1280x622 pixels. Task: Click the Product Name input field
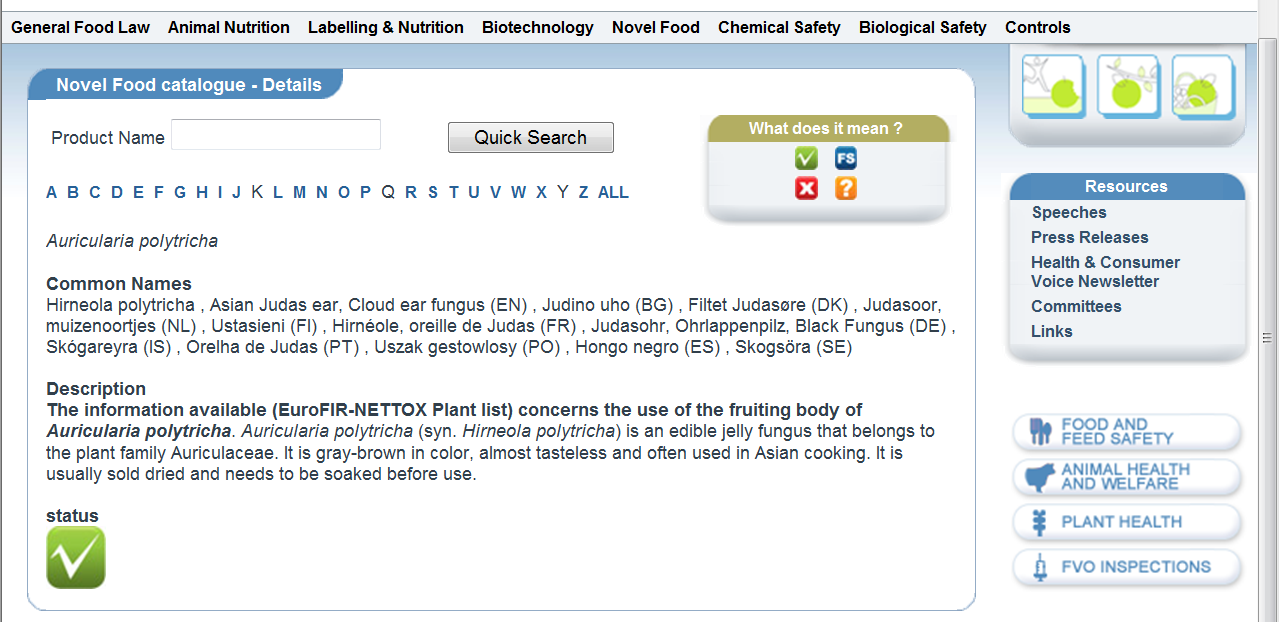(x=276, y=135)
